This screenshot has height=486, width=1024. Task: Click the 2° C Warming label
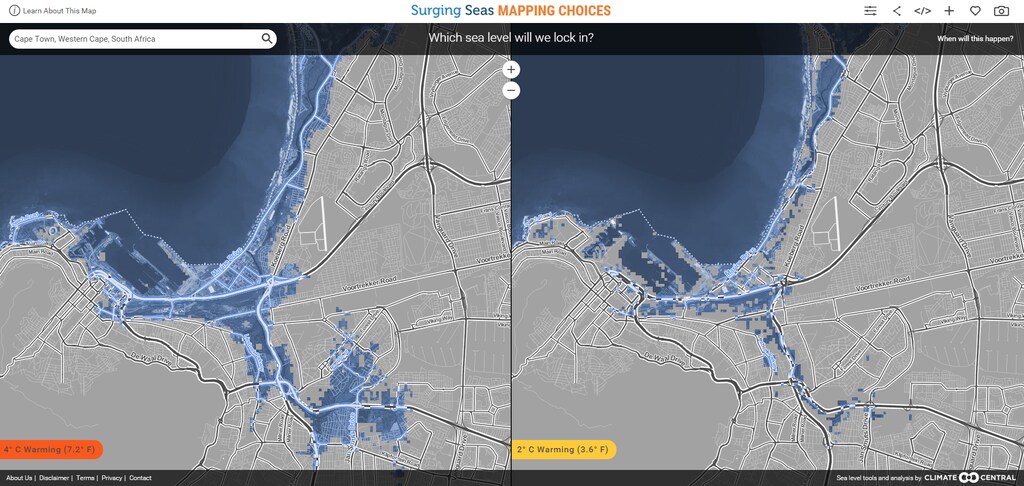click(563, 449)
